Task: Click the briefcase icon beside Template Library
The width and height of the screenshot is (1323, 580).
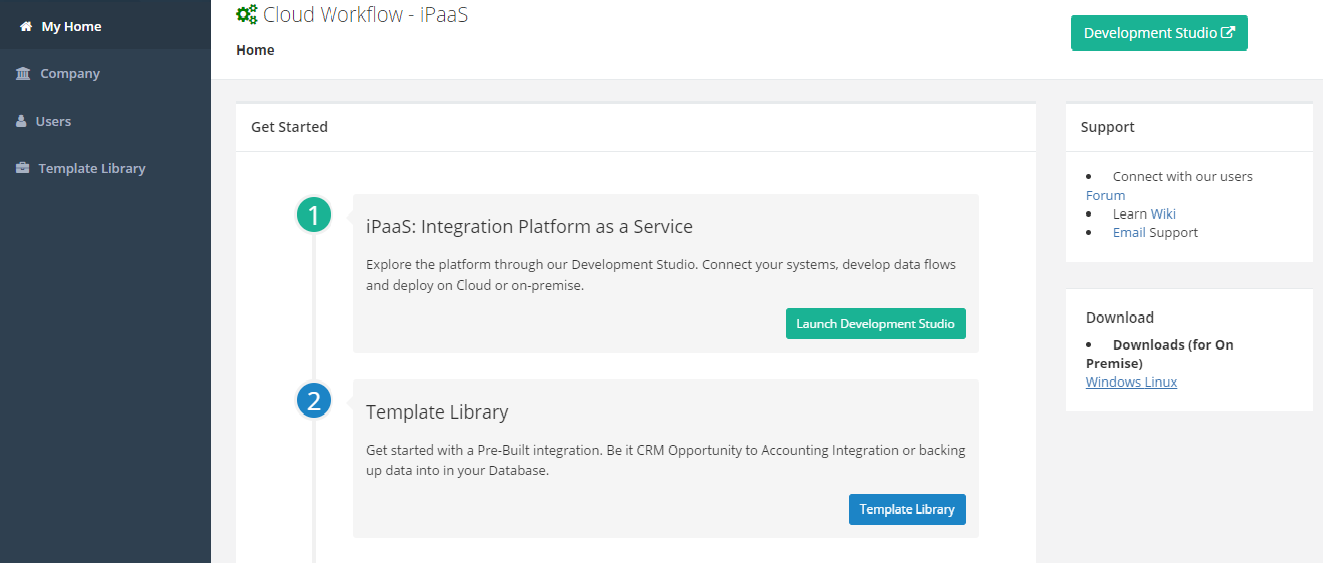Action: (23, 168)
